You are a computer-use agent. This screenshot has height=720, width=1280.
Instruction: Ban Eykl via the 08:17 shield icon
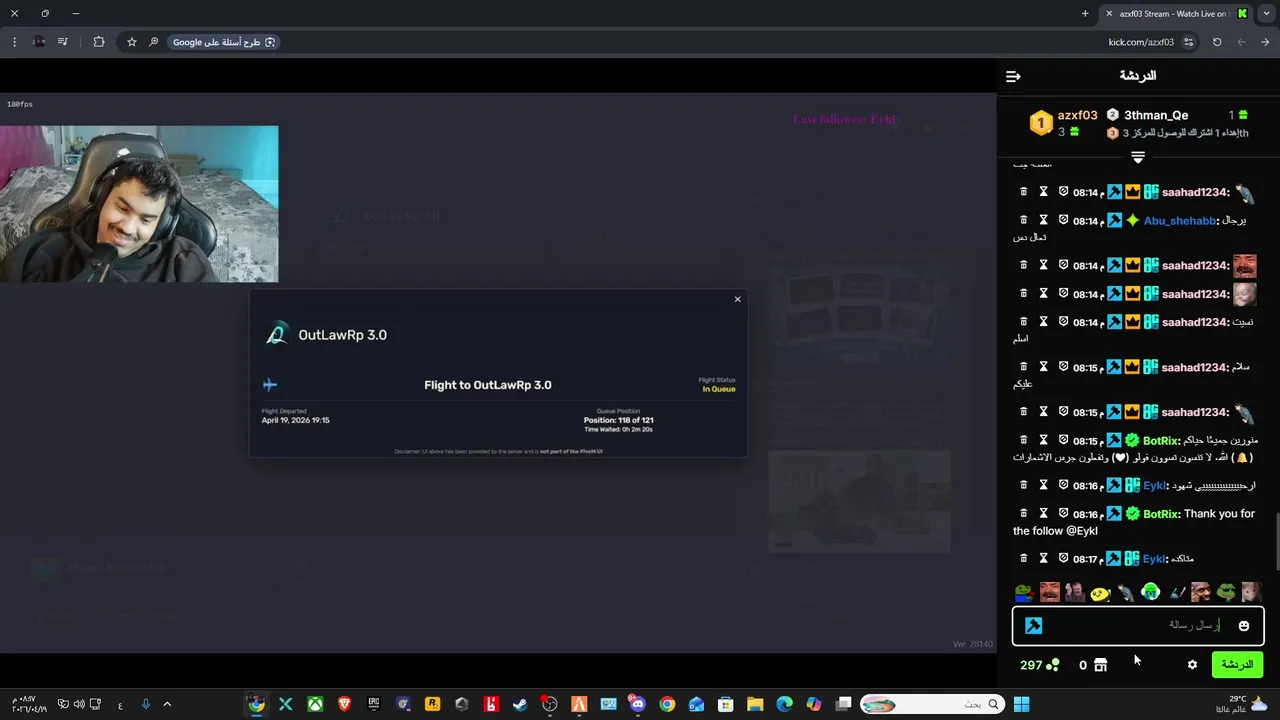point(1063,558)
